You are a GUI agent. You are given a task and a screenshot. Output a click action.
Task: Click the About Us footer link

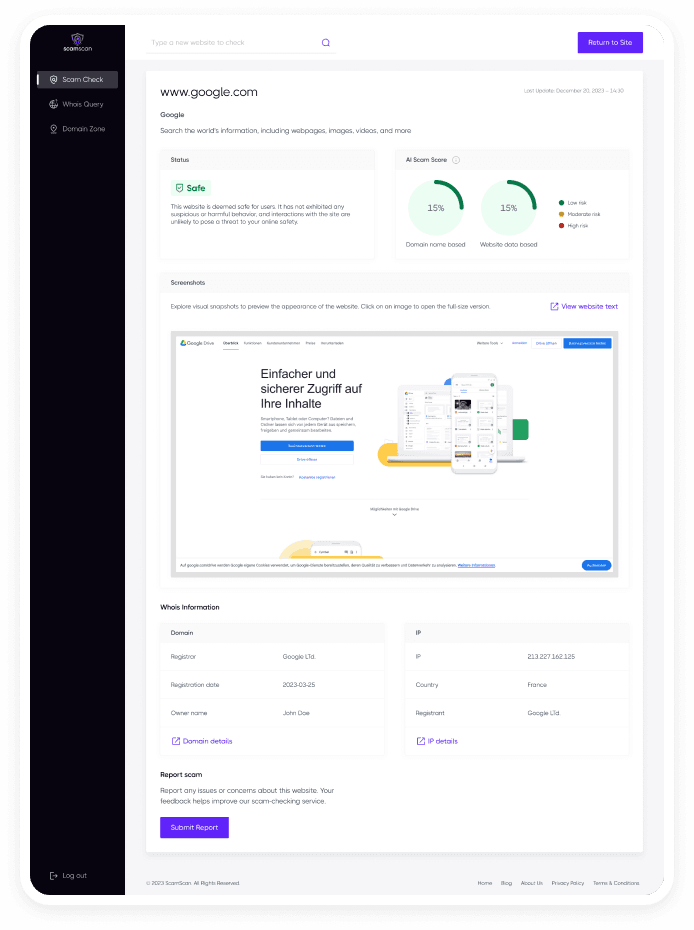tap(531, 883)
